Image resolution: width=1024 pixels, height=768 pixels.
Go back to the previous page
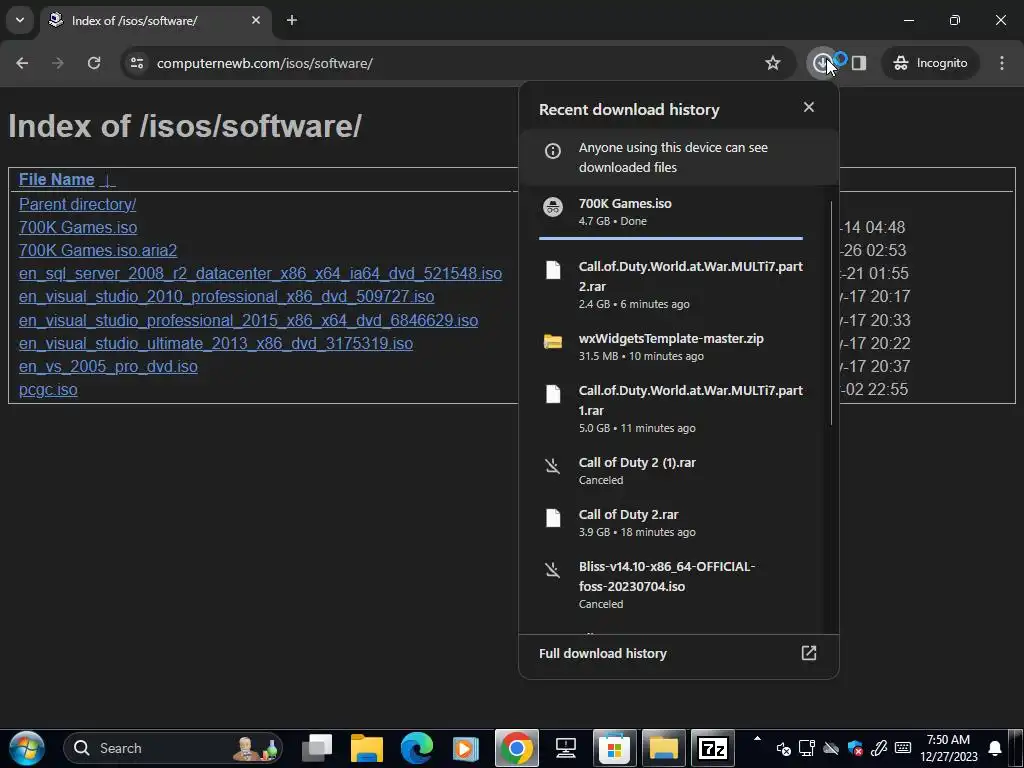pos(22,63)
